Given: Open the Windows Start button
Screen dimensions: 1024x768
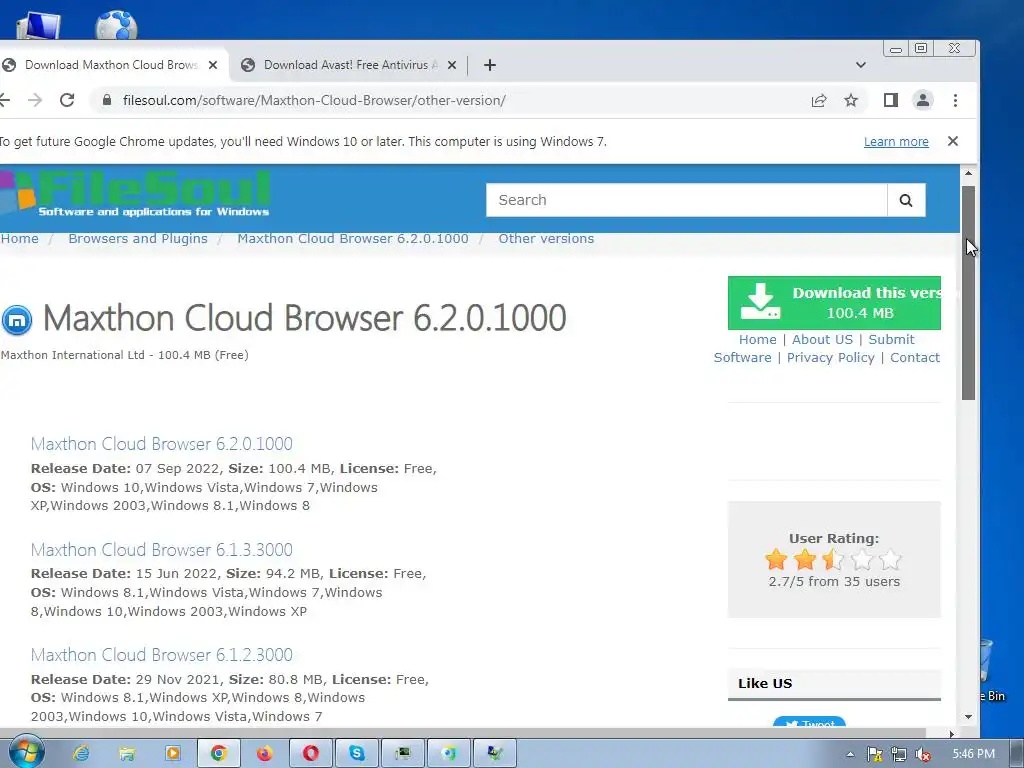Looking at the screenshot, I should [25, 752].
